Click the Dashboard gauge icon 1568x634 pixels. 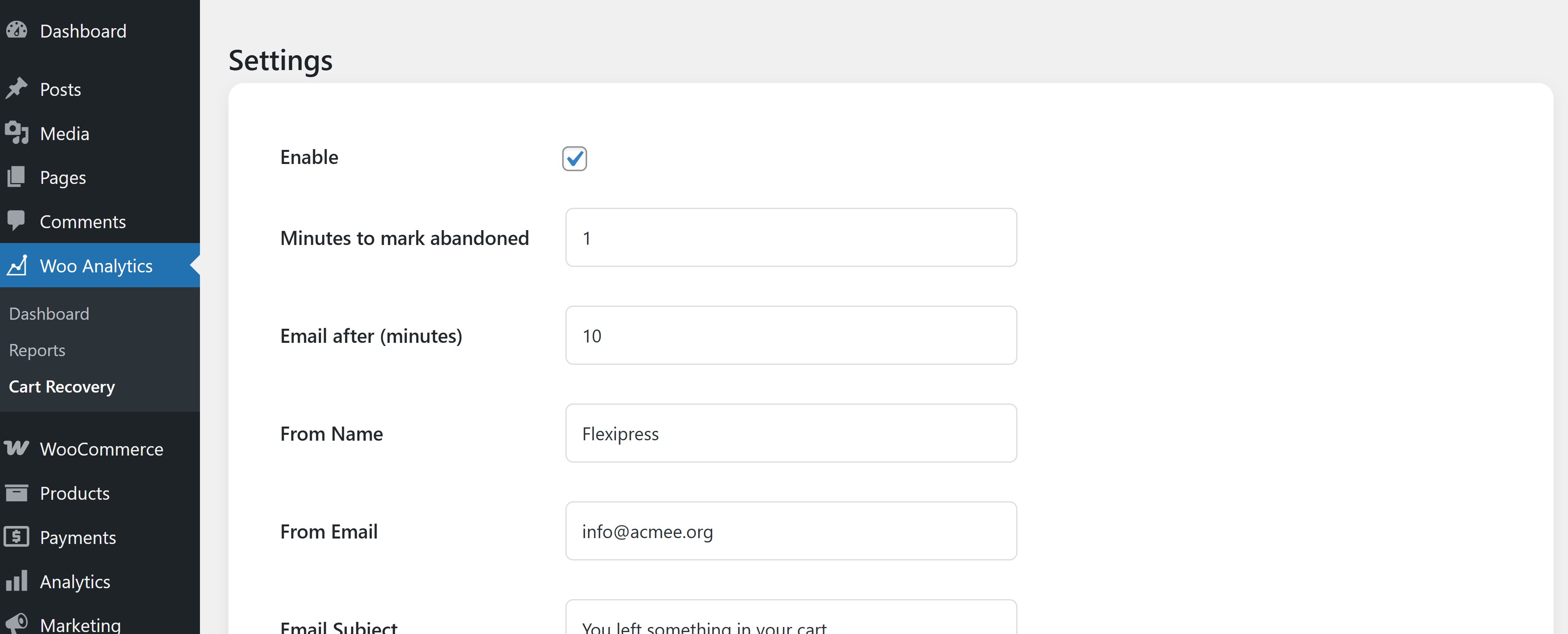[17, 31]
